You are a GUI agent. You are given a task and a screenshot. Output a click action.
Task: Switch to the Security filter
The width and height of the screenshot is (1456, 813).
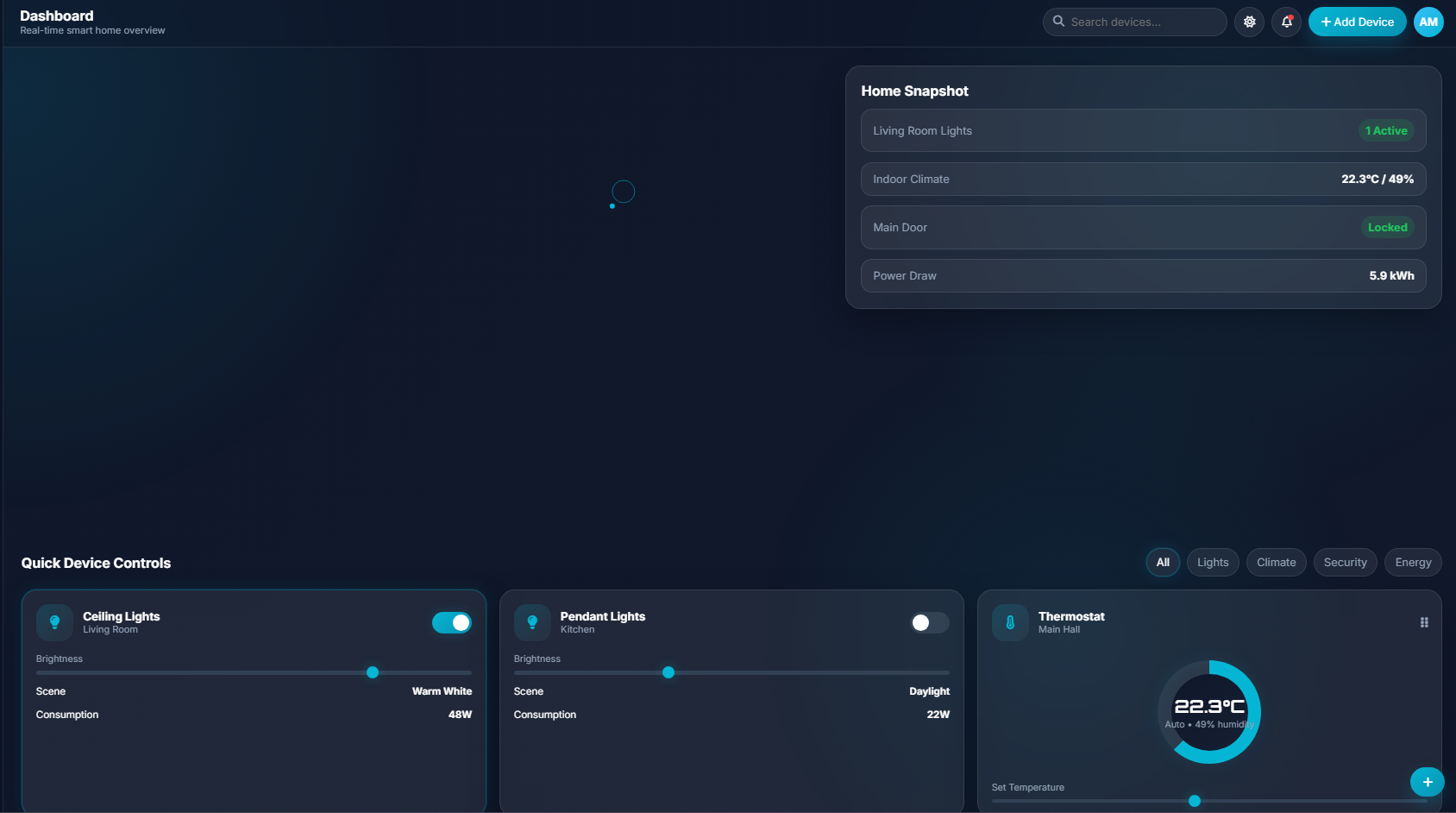click(x=1345, y=562)
